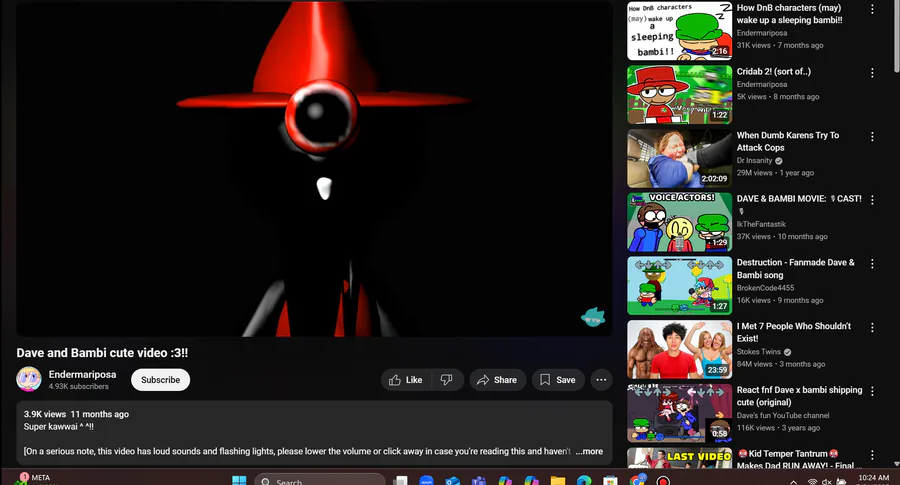The width and height of the screenshot is (900, 485).
Task: Share the Dave and Bambi video
Action: pos(498,380)
